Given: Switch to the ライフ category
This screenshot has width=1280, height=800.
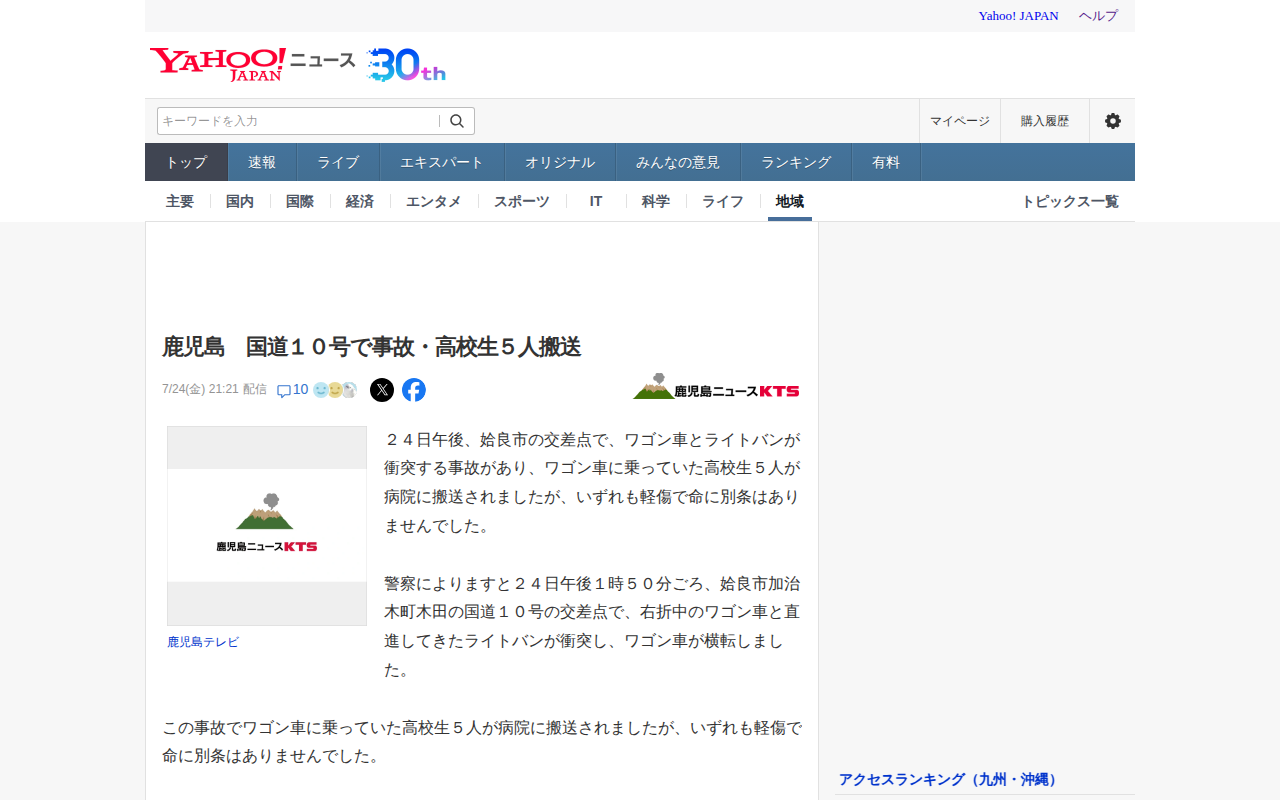Looking at the screenshot, I should pos(723,201).
